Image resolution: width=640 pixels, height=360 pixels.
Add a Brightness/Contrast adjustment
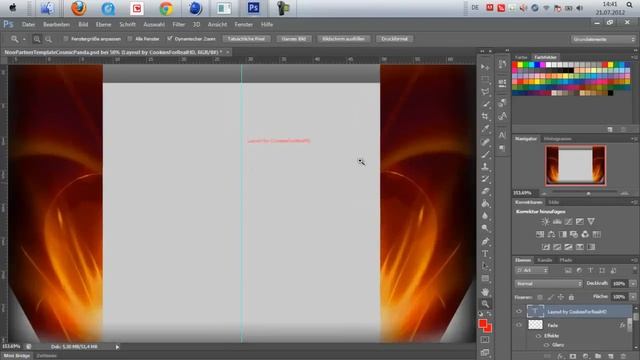coord(545,222)
